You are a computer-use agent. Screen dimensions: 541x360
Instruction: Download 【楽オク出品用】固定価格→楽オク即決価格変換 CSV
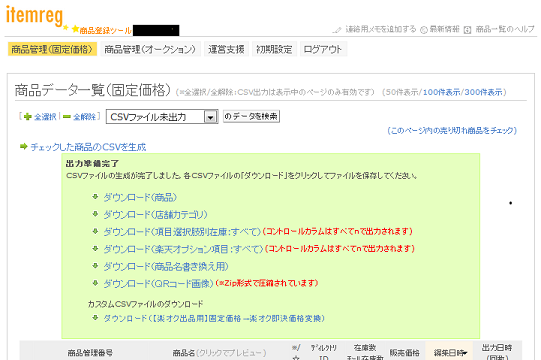(x=214, y=318)
